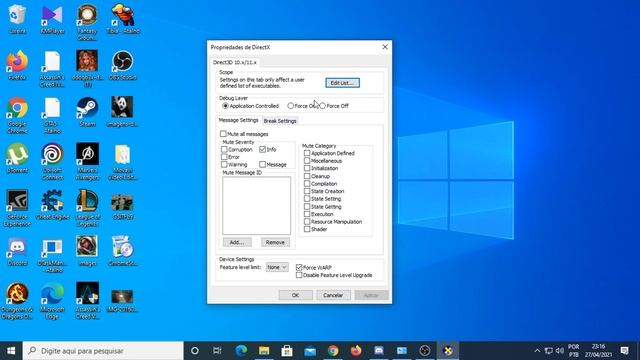The width and height of the screenshot is (640, 360).
Task: Check the Compilation category checkbox
Action: click(307, 184)
